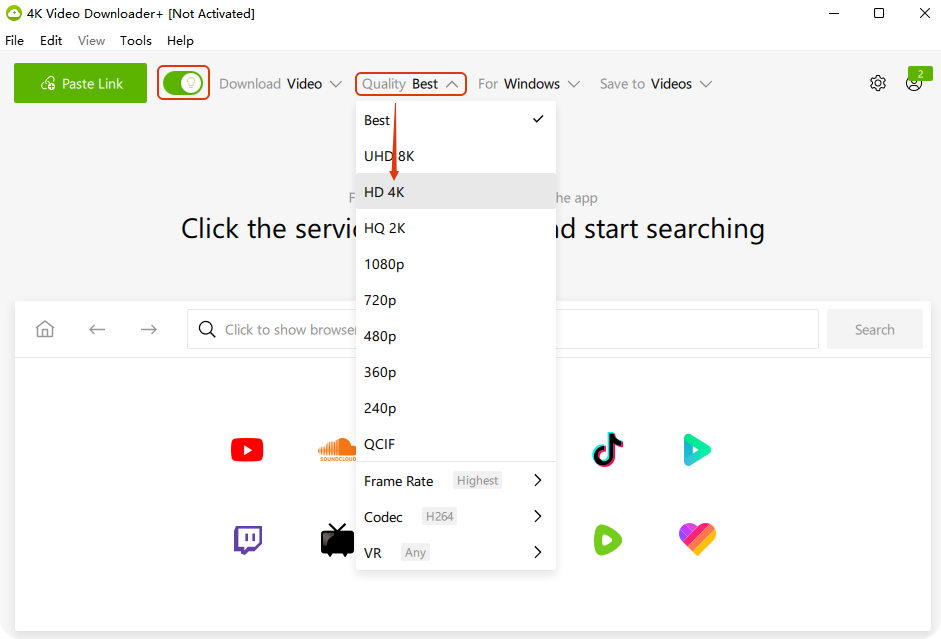Open the YouTube service icon
The height and width of the screenshot is (639, 941).
tap(246, 450)
